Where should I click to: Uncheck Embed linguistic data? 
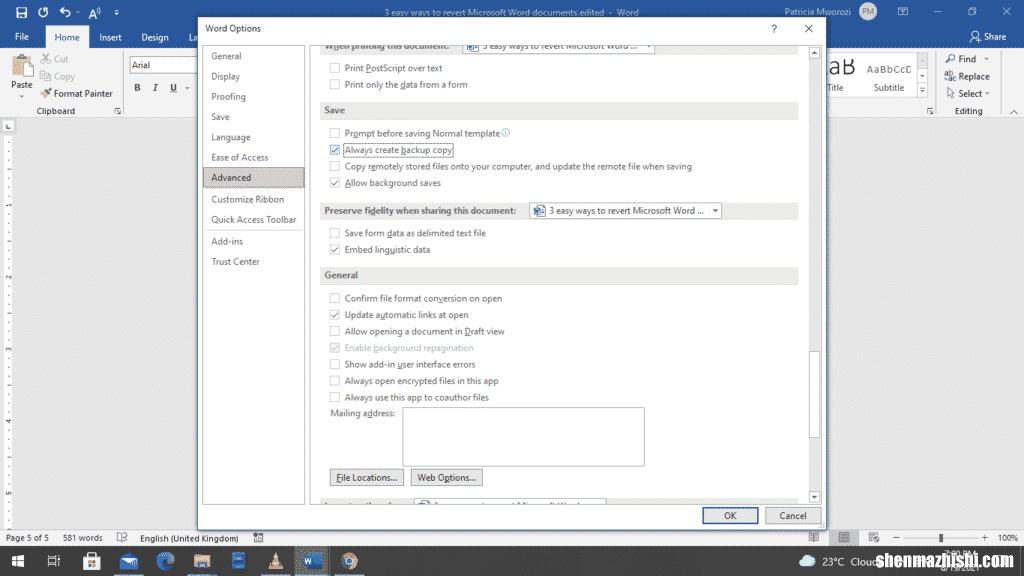(335, 249)
